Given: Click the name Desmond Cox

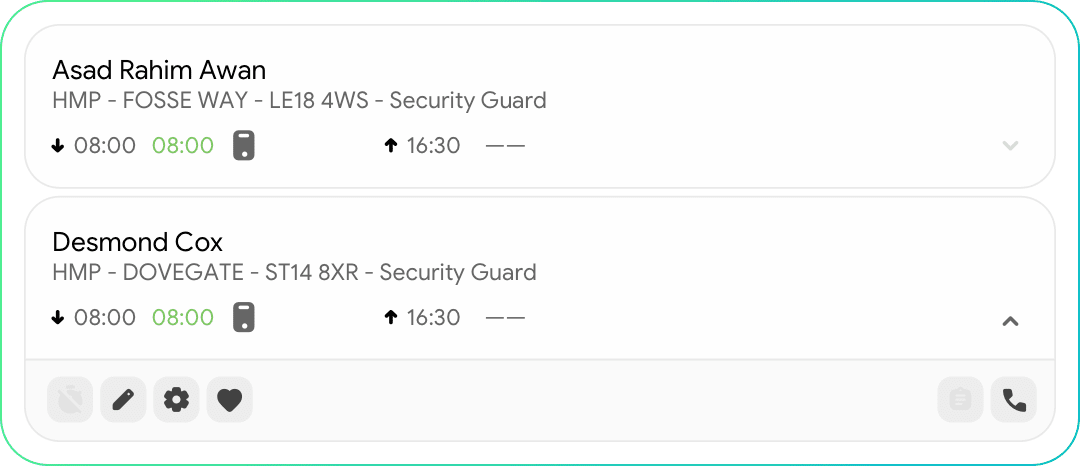Looking at the screenshot, I should tap(137, 242).
